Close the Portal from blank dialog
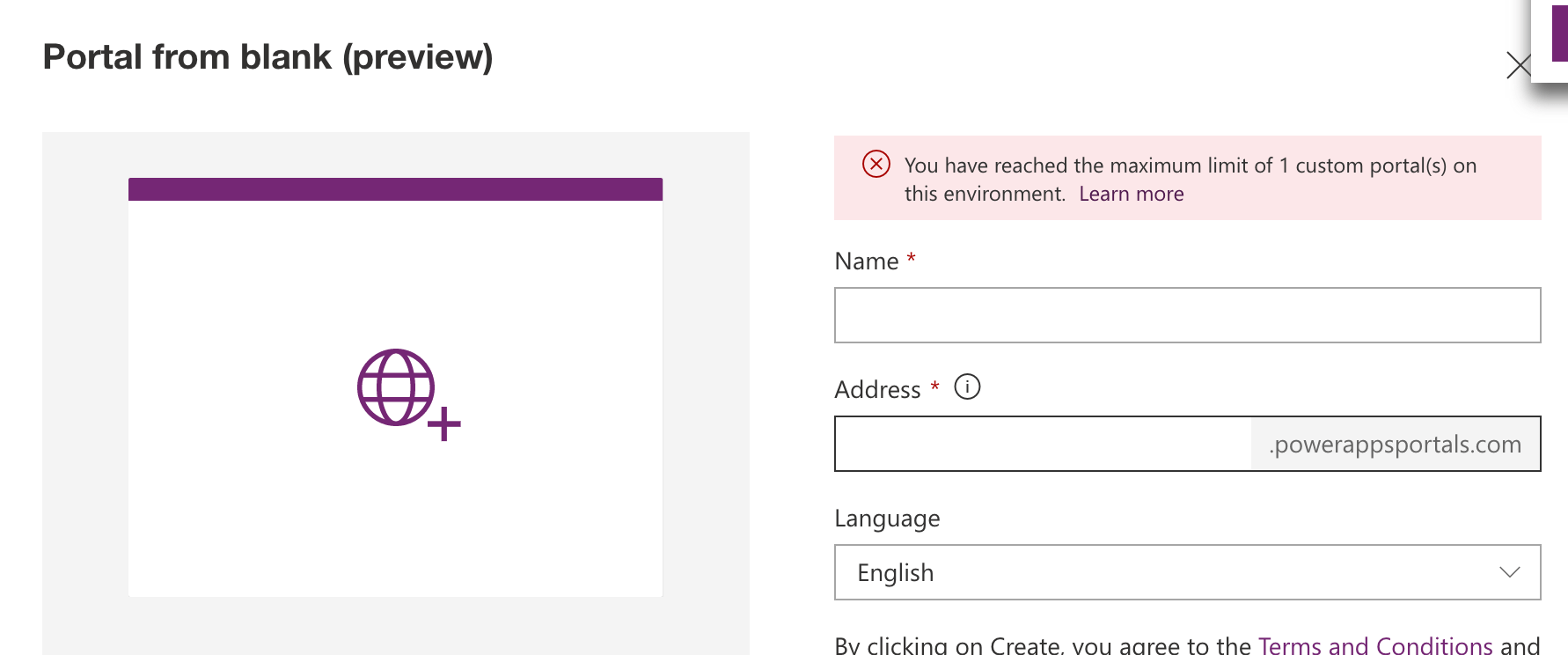1568x655 pixels. (x=1518, y=65)
